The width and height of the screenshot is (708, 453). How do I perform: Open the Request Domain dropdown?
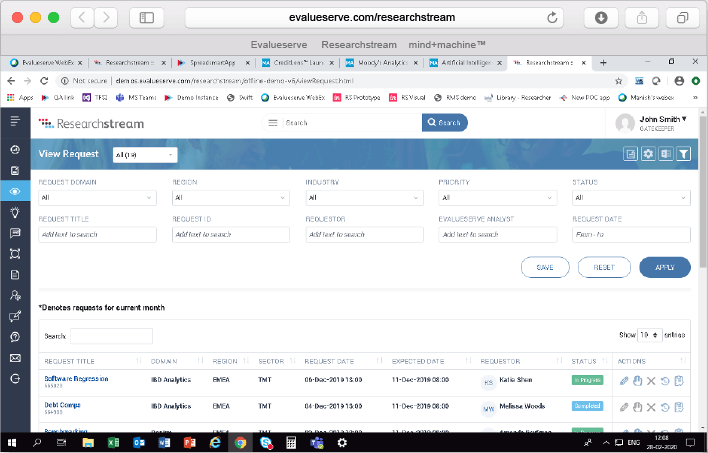point(98,198)
